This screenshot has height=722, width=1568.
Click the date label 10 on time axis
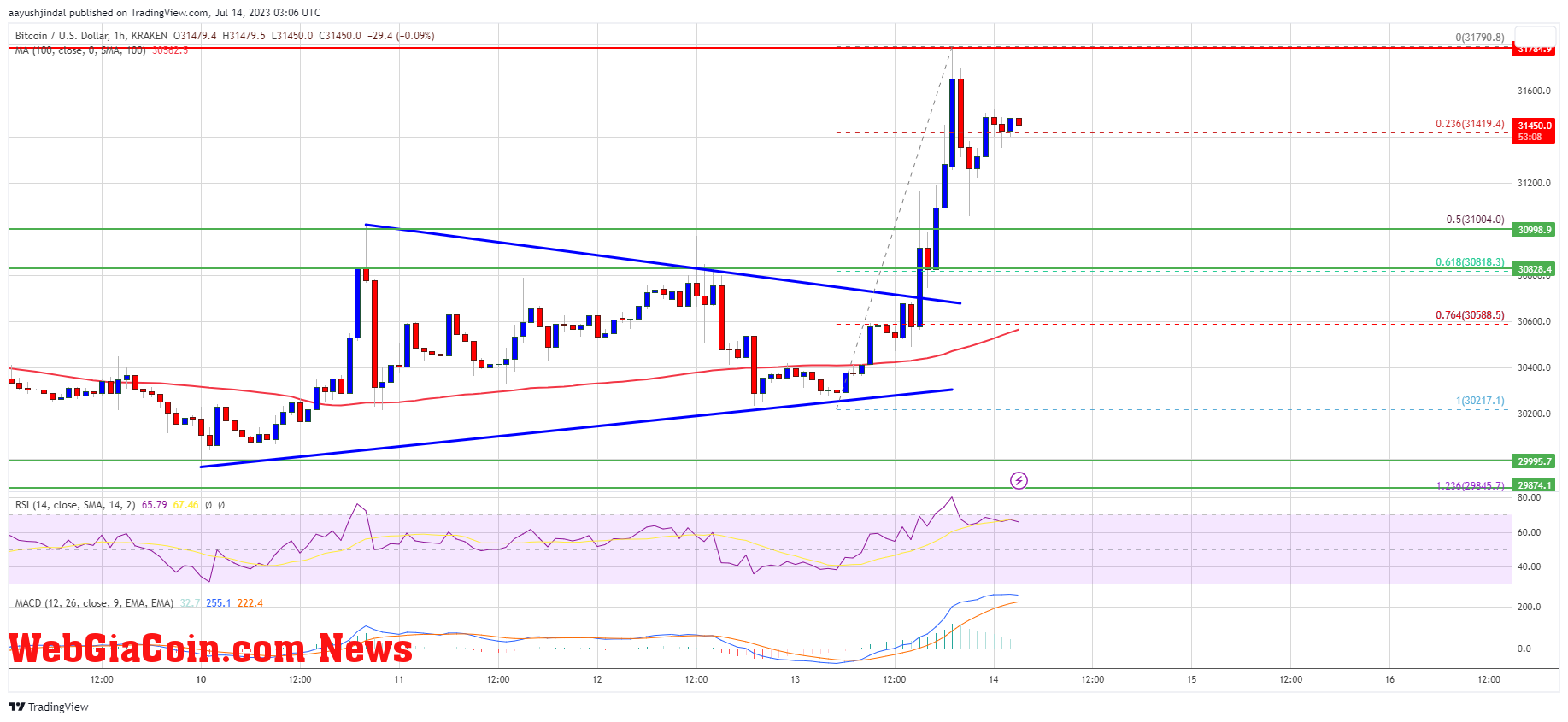pos(201,679)
